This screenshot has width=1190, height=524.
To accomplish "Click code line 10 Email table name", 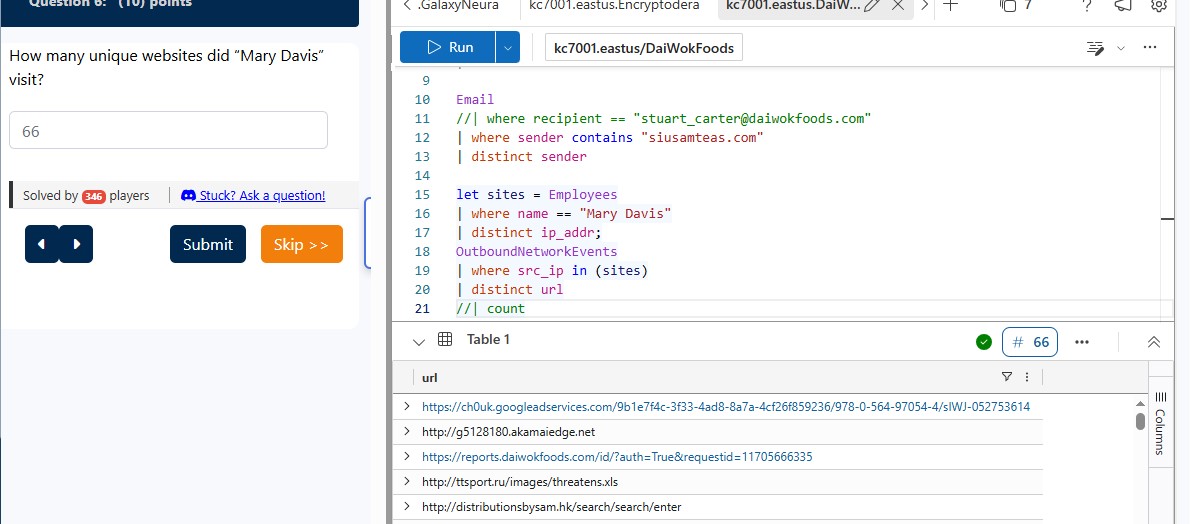I will point(475,99).
